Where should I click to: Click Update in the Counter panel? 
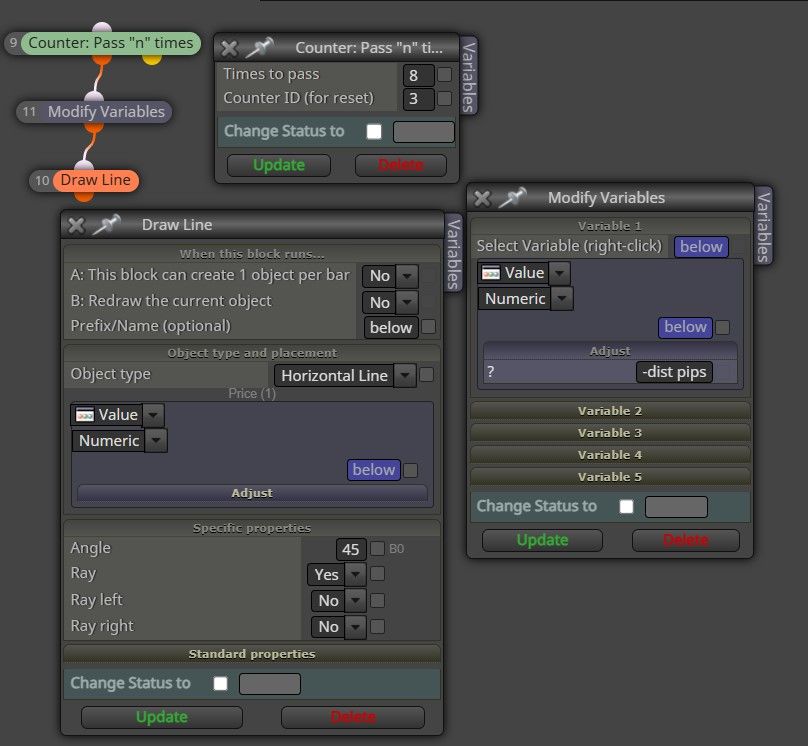[x=279, y=165]
